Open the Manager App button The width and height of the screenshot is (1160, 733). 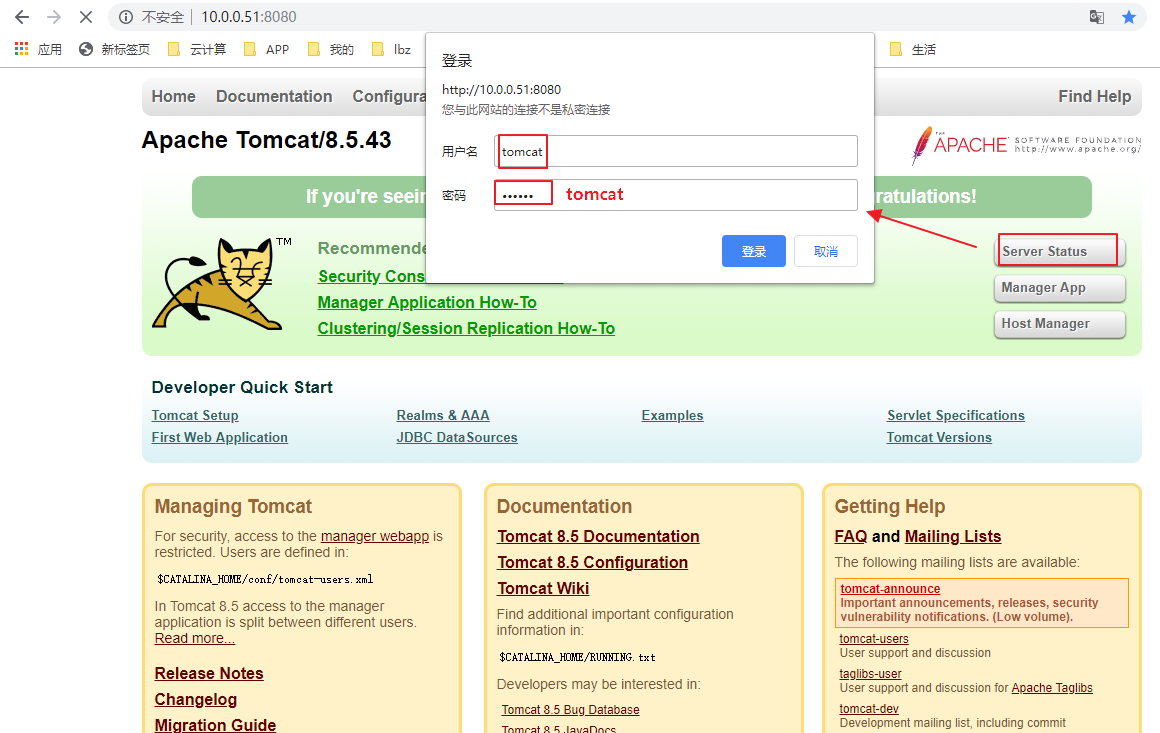[1059, 288]
